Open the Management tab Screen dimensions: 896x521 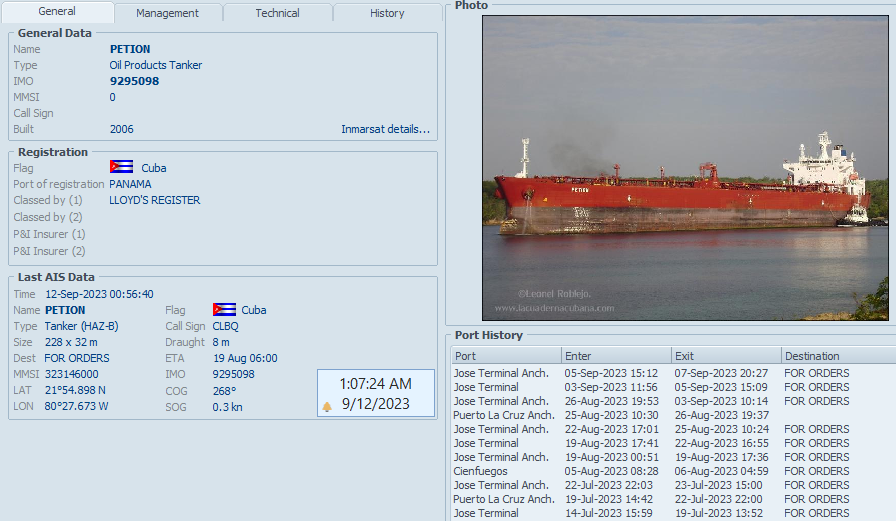(167, 13)
